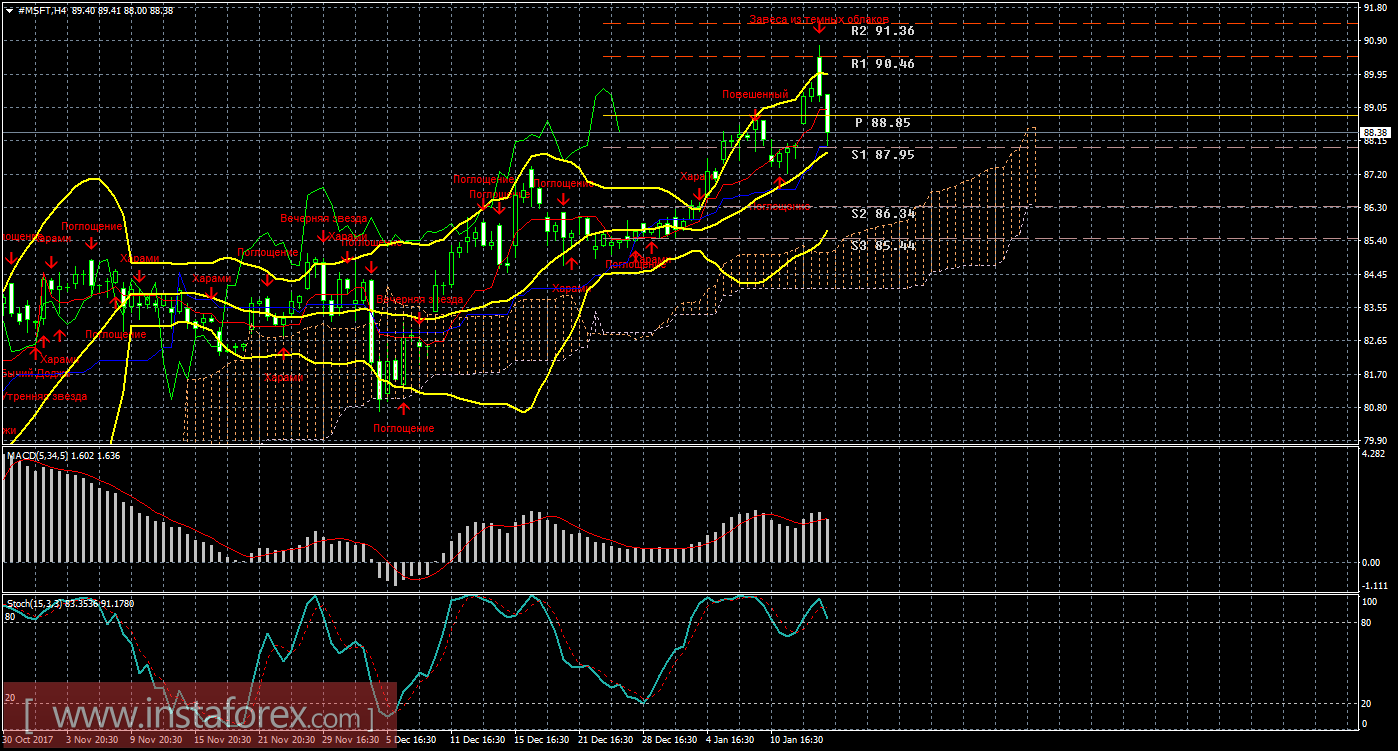Click the red arrow below the Повешенный label

[755, 117]
